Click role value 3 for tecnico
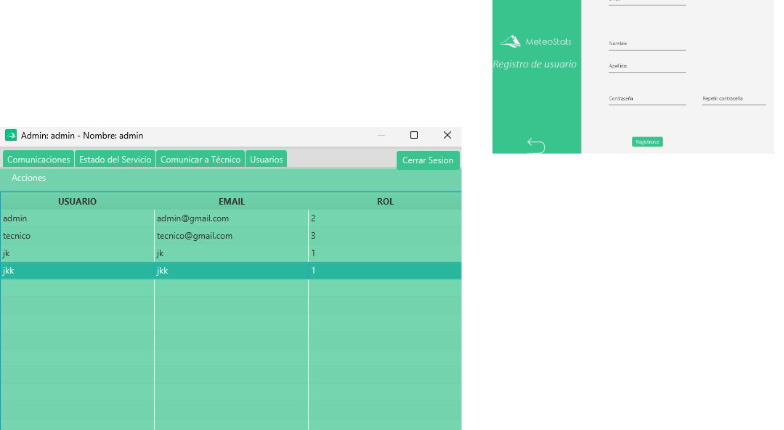Image resolution: width=784 pixels, height=430 pixels. tap(385, 236)
